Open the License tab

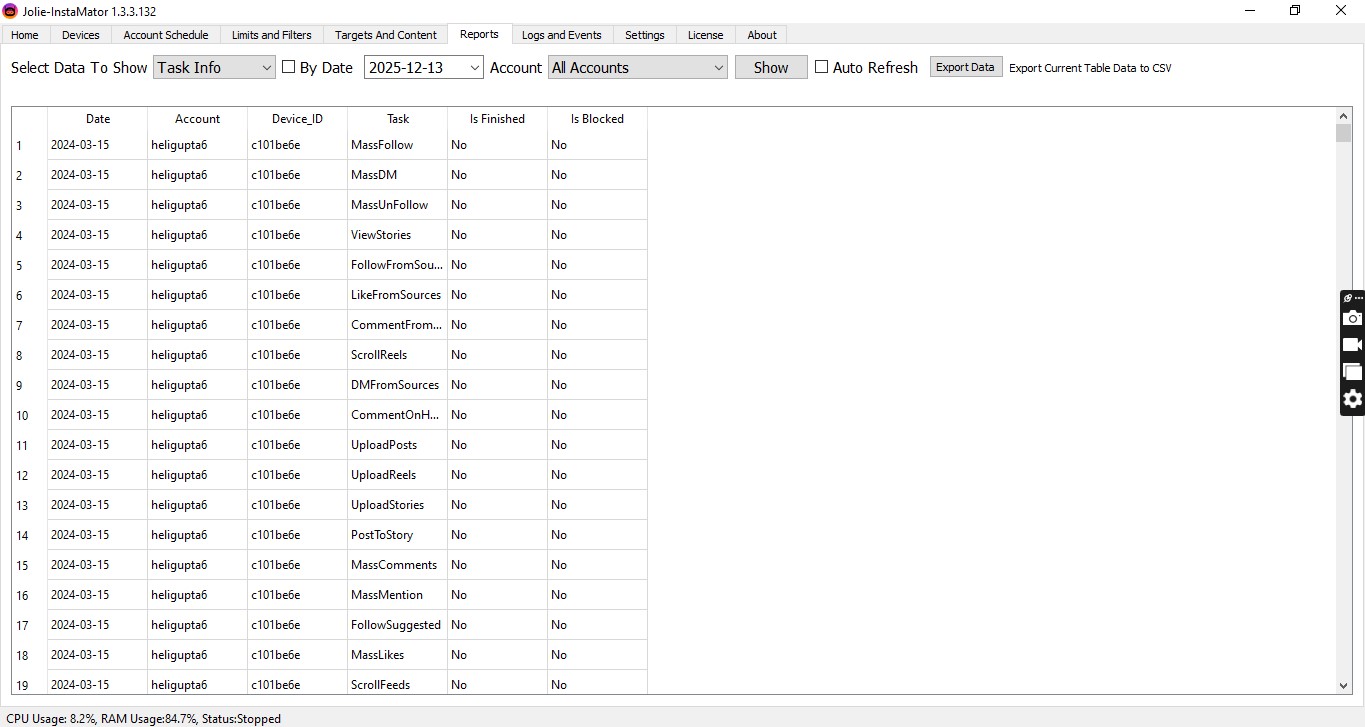click(705, 34)
